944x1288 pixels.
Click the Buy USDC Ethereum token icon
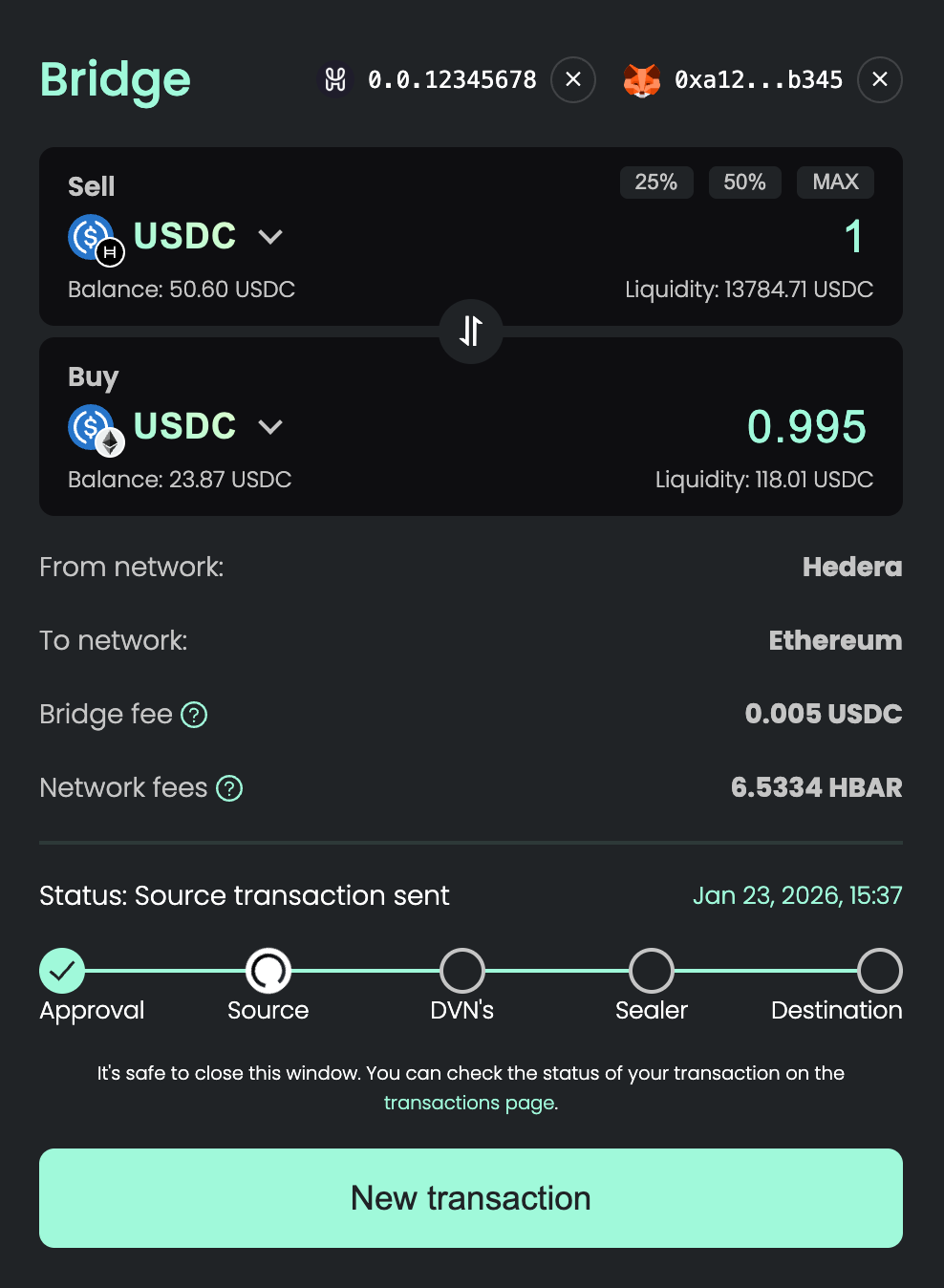coord(93,428)
